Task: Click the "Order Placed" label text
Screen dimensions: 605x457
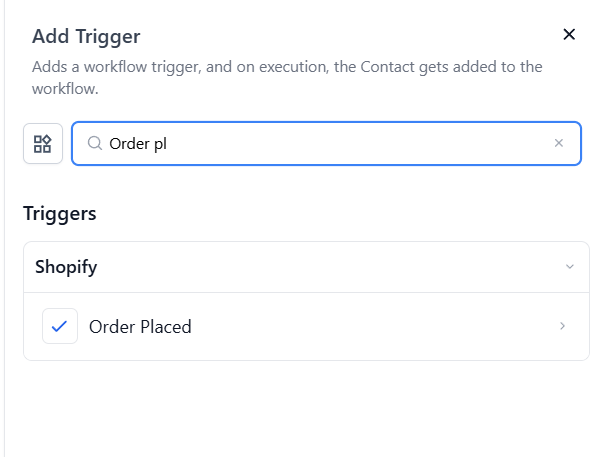Action: pyautogui.click(x=140, y=326)
